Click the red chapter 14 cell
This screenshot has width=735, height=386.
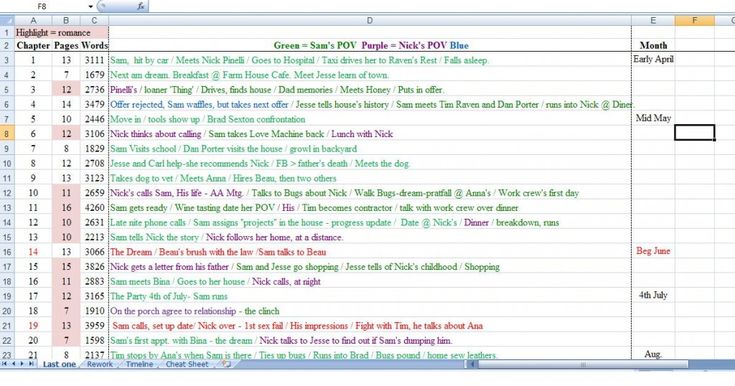33,252
